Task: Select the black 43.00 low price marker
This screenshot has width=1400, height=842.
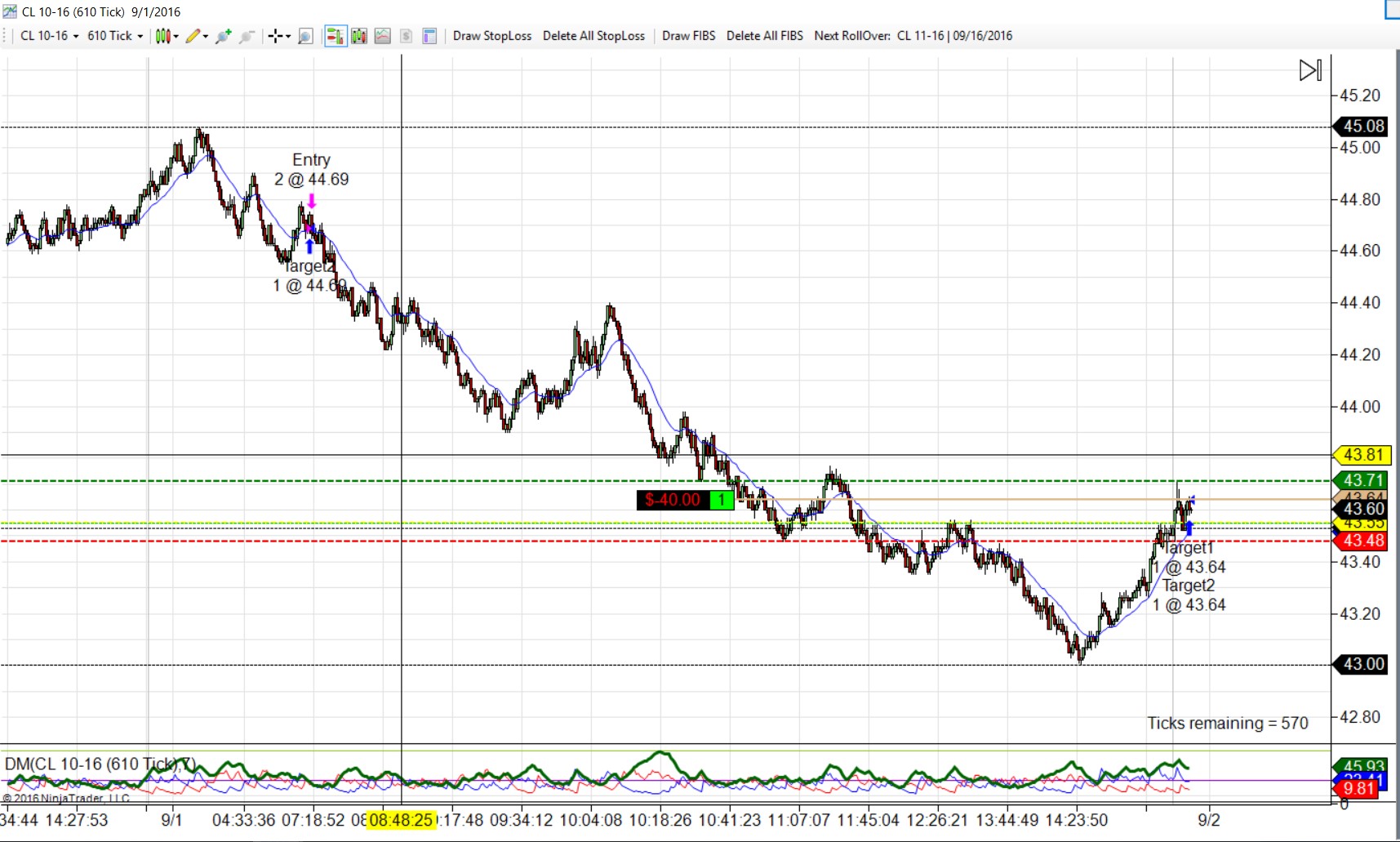Action: (x=1362, y=664)
